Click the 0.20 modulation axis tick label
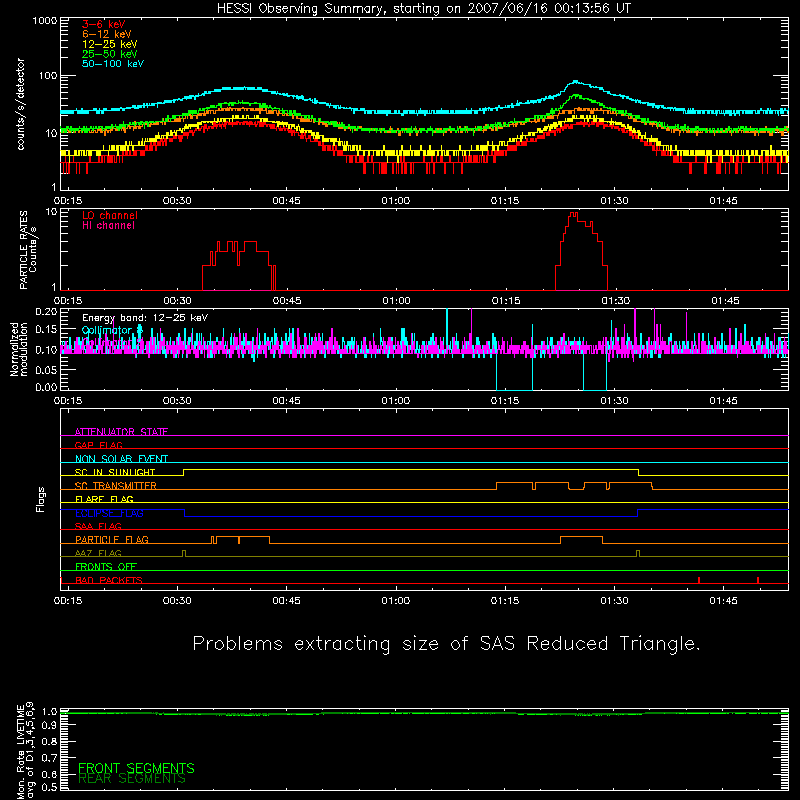Screen dimensions: 800x800 46,312
